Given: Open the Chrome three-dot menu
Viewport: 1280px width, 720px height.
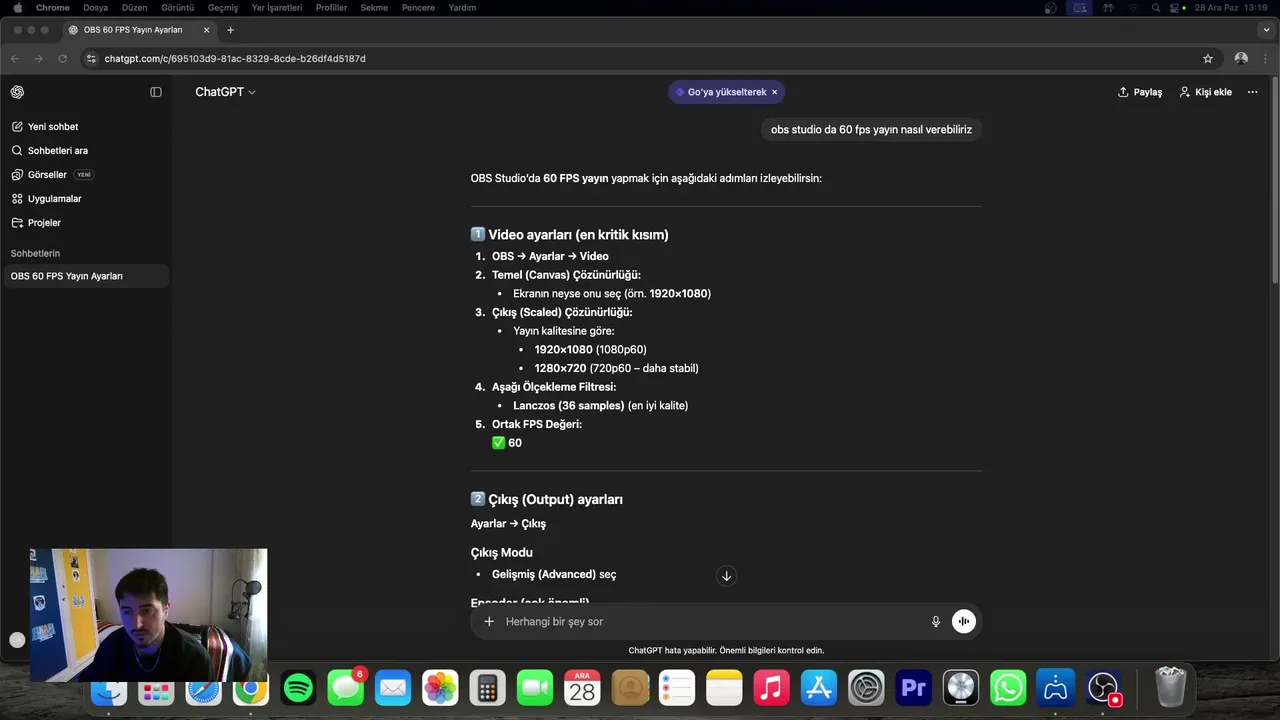Looking at the screenshot, I should point(1266,59).
